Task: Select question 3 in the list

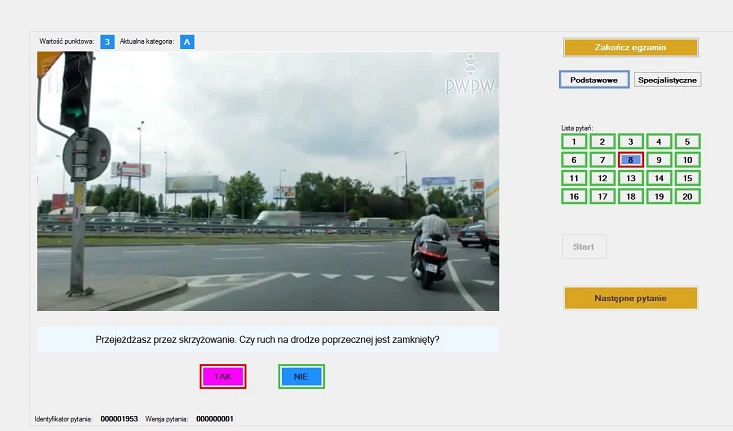Action: pyautogui.click(x=631, y=142)
